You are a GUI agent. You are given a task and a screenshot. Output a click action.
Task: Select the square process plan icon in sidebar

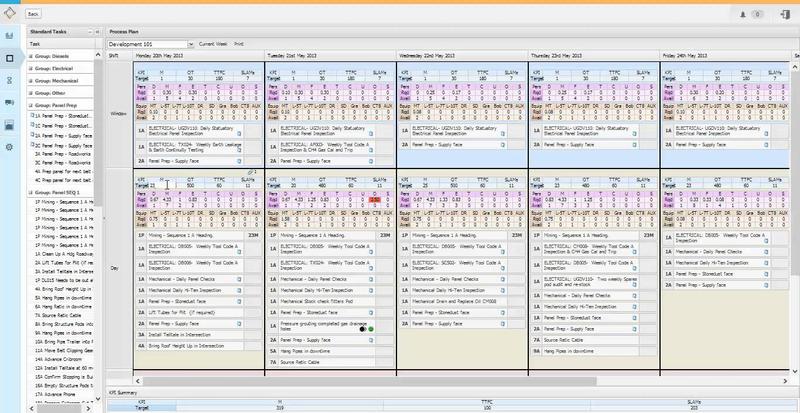point(9,59)
